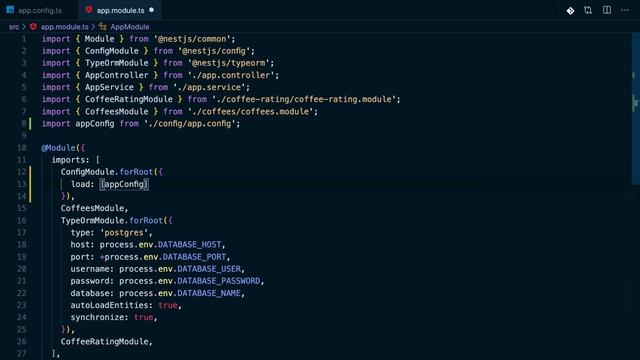Click DATABASE_USER on line 20
The height and width of the screenshot is (360, 640).
(209, 269)
